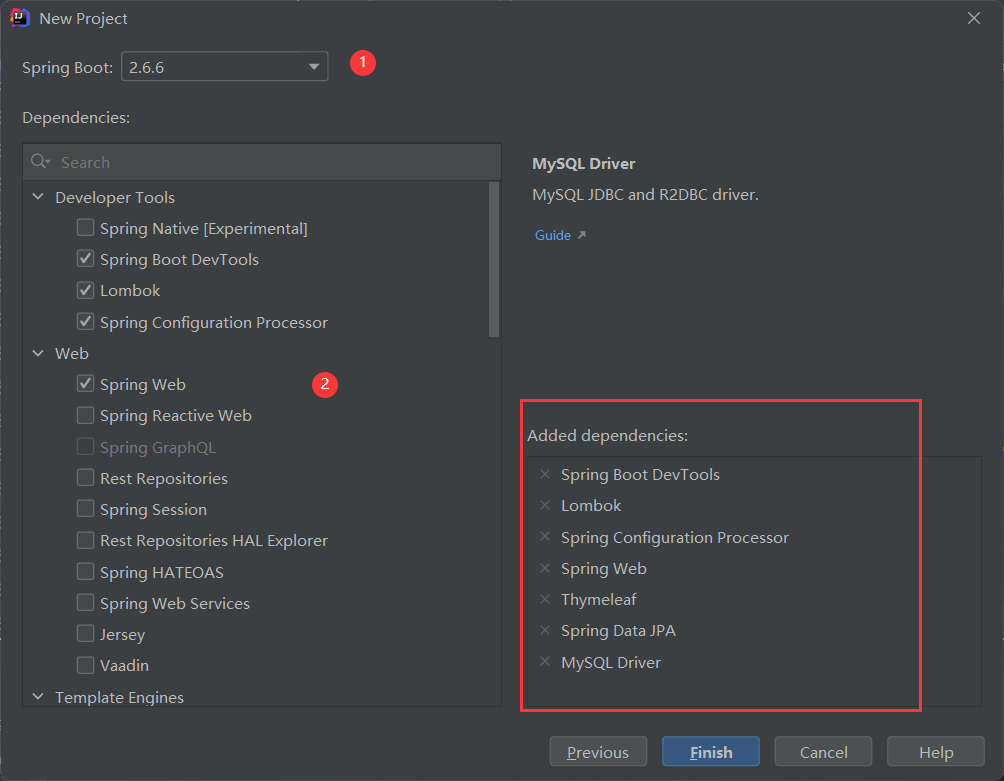The image size is (1004, 781).
Task: Remove Spring Data JPA dependency
Action: tap(545, 630)
